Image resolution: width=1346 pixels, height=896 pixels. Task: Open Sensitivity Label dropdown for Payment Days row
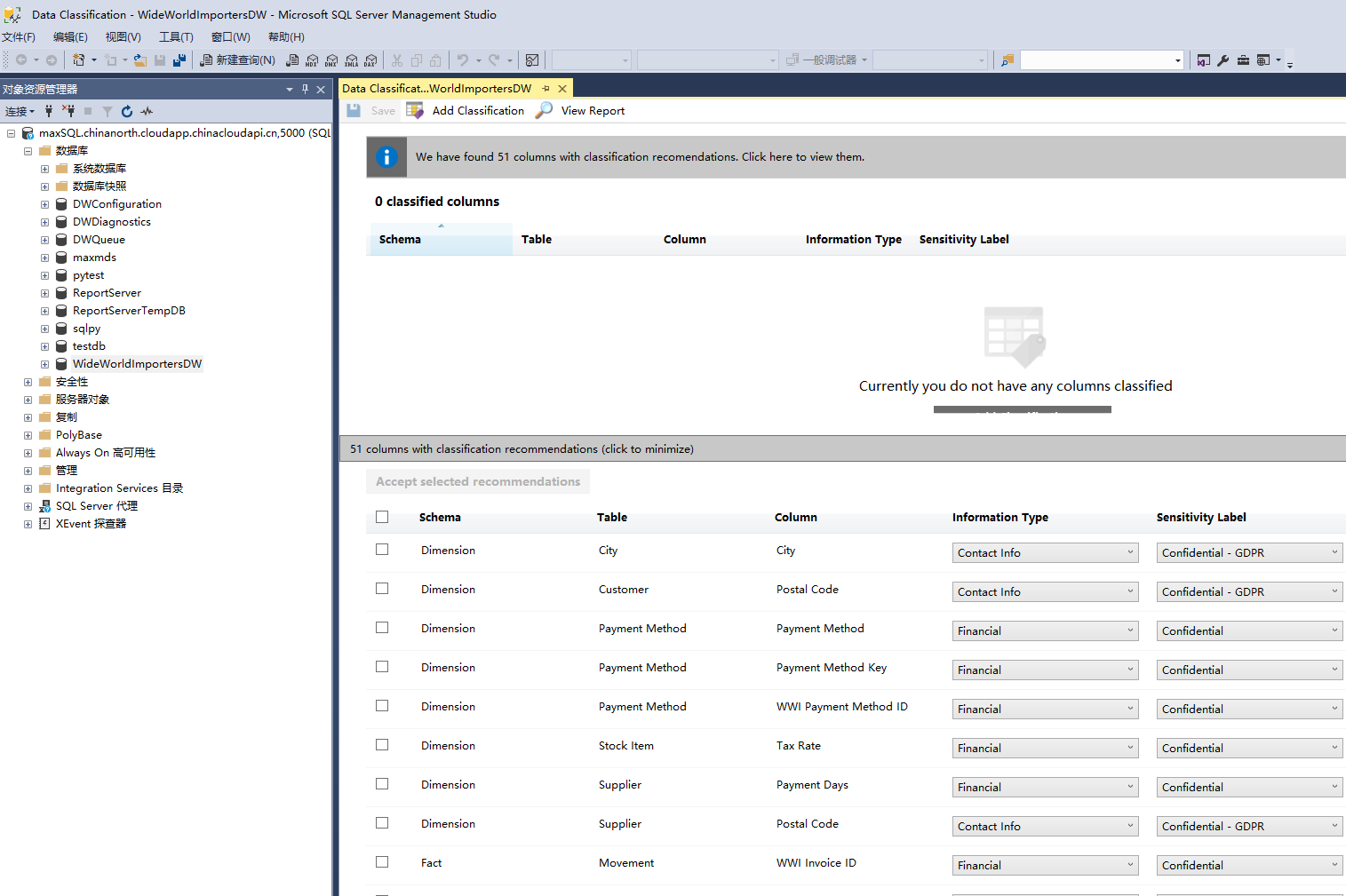coord(1249,788)
